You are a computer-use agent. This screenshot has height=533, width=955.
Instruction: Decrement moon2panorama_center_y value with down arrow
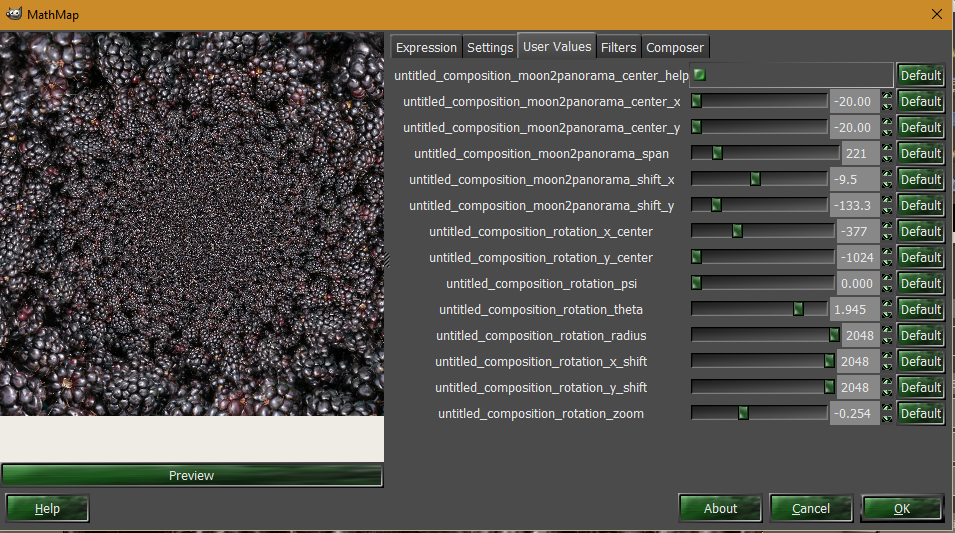(x=887, y=133)
